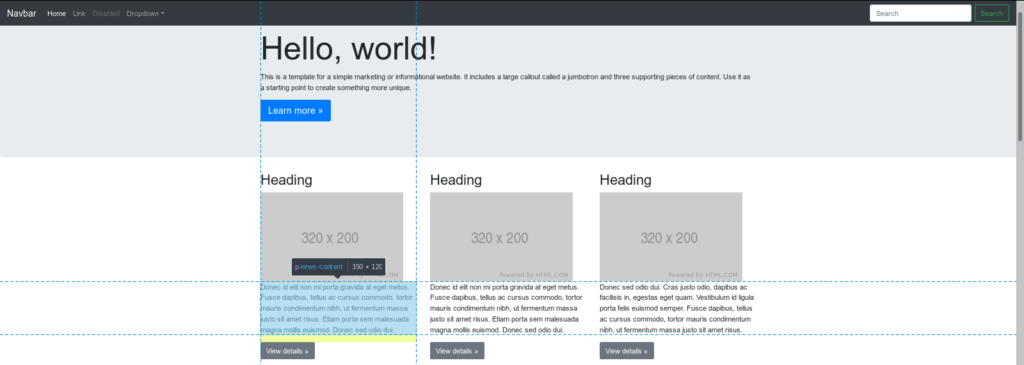Viewport: 1024px width, 365px height.
Task: Select the Link item in navbar
Action: point(79,13)
